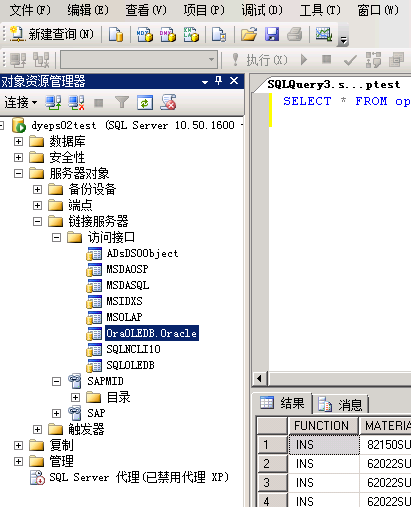This screenshot has height=507, width=411.
Task: Click the parse checkmark icon
Action: coord(350,60)
